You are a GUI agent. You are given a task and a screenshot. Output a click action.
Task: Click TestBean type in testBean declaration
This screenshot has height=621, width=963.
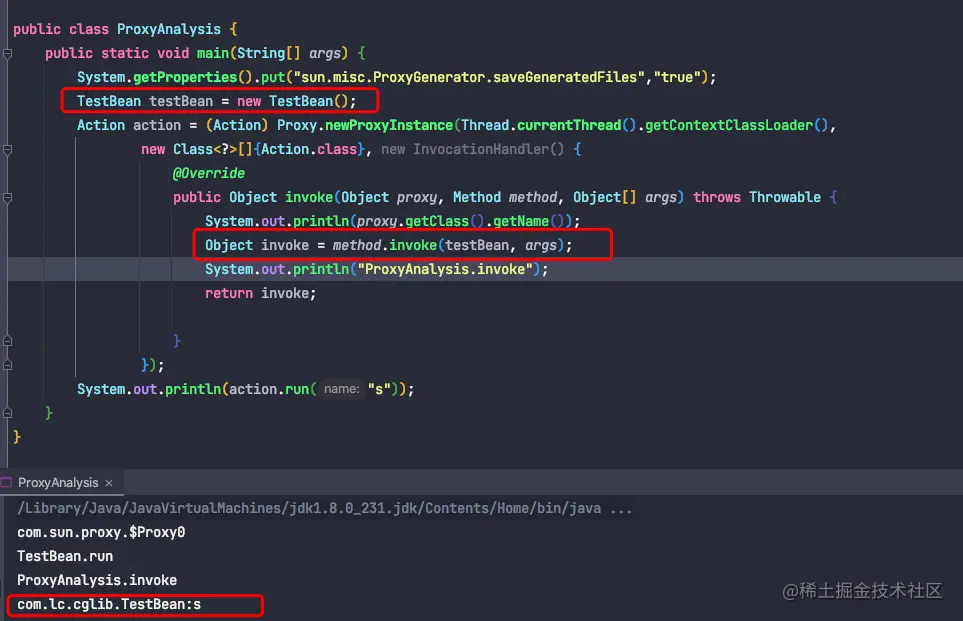[109, 101]
